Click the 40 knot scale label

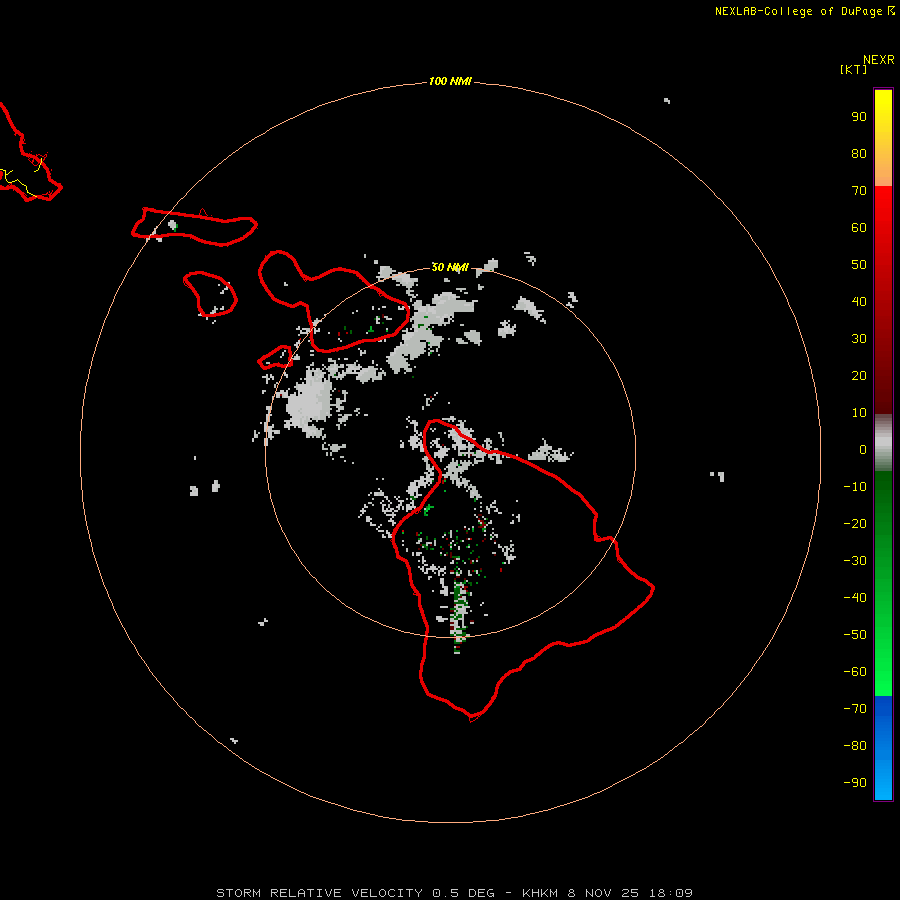pyautogui.click(x=859, y=301)
